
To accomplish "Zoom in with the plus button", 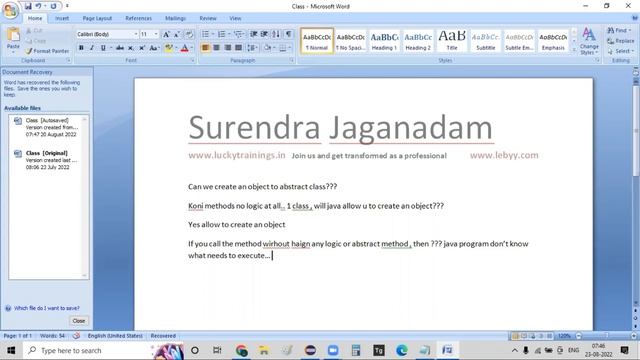I will click(633, 336).
